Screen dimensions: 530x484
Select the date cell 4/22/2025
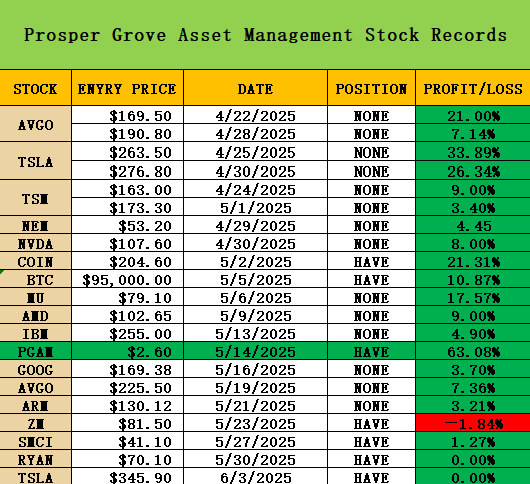click(256, 115)
